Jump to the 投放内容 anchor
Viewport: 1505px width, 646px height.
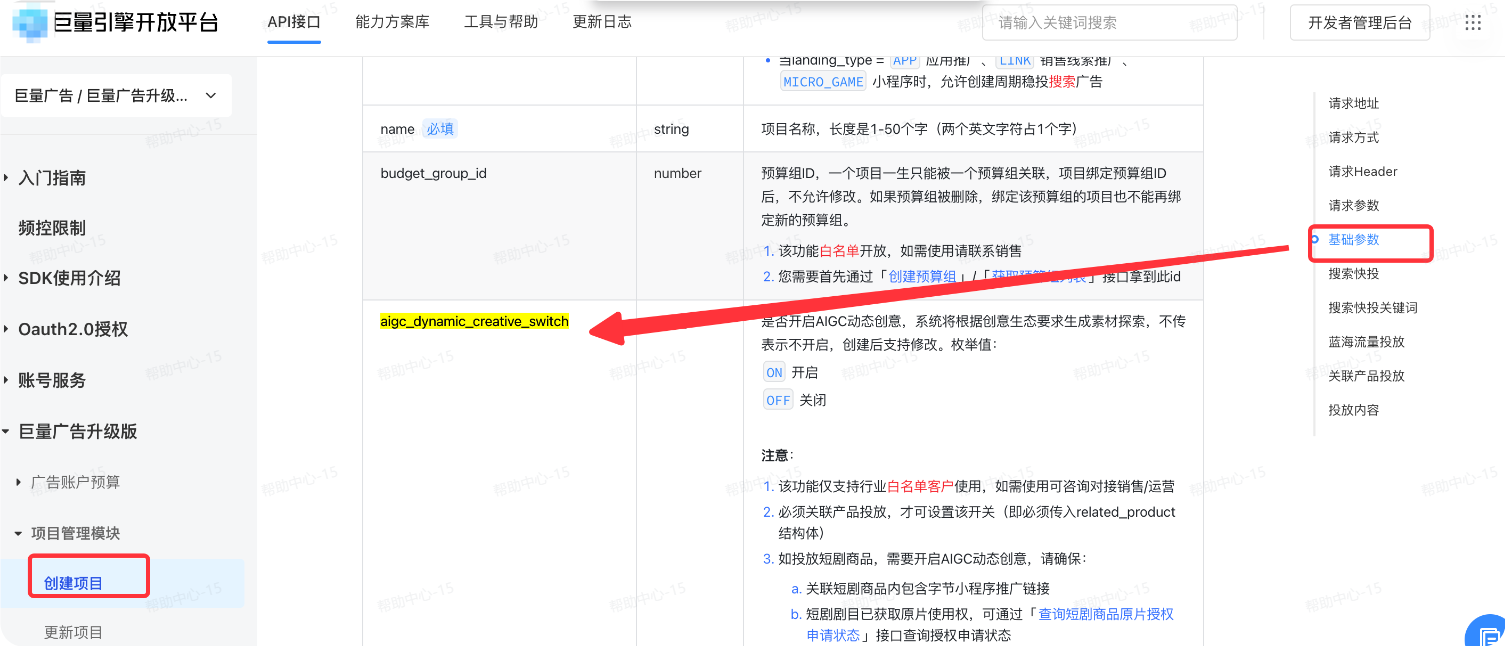point(1353,409)
